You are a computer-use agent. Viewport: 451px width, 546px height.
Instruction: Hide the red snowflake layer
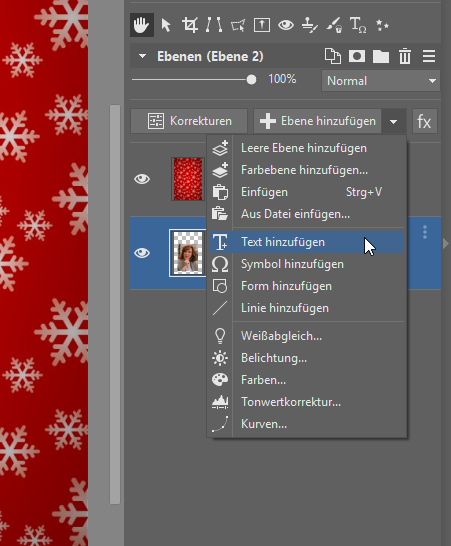point(142,179)
